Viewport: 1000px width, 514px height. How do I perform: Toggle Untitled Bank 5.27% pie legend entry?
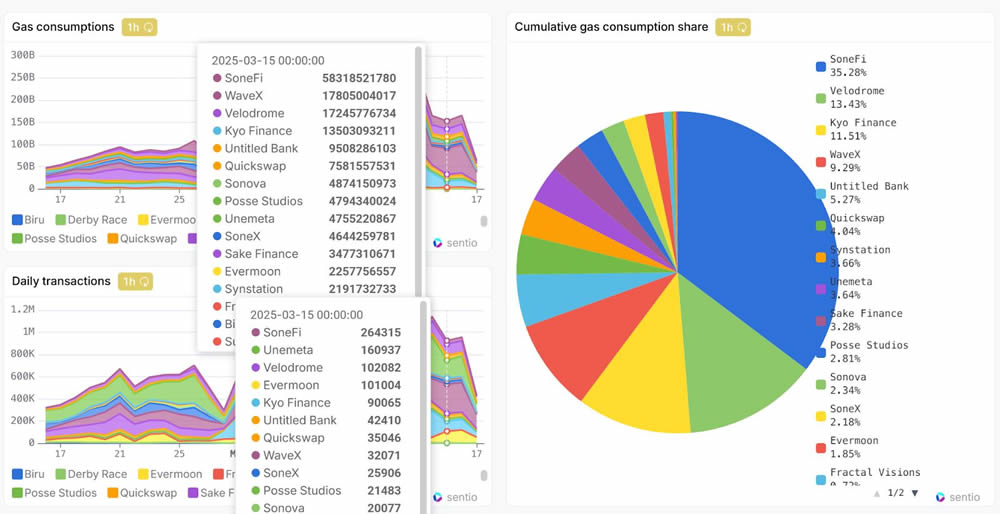[862, 193]
